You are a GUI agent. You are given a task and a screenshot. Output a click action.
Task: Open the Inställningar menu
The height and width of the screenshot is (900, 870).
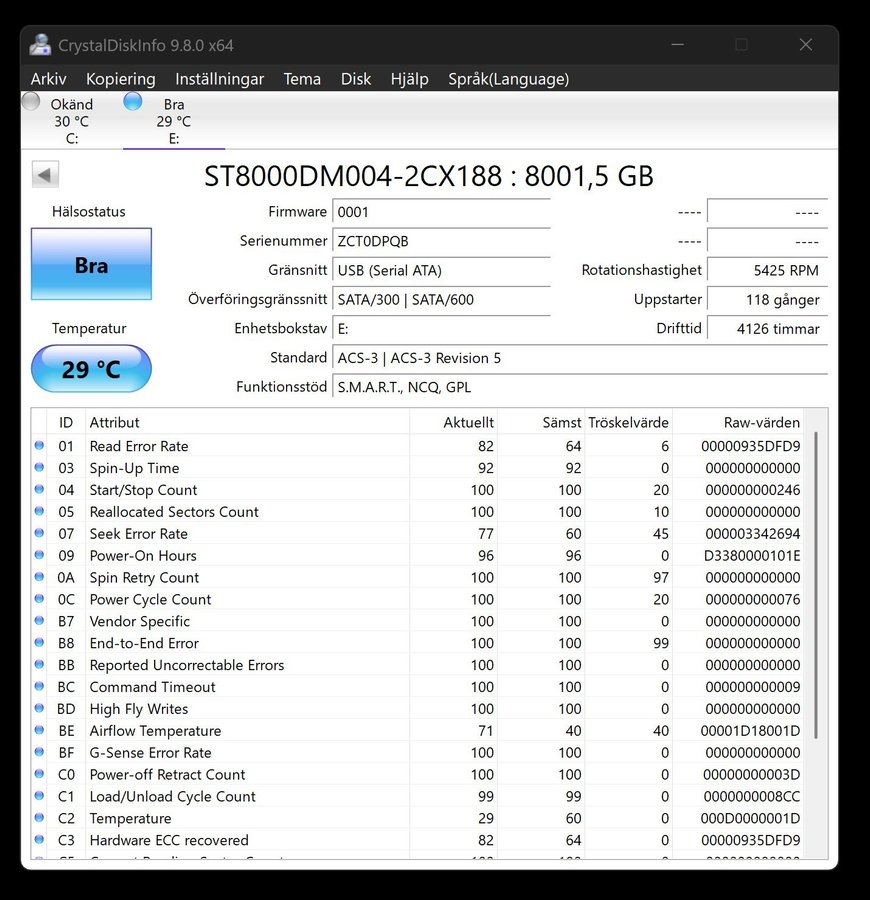[219, 79]
